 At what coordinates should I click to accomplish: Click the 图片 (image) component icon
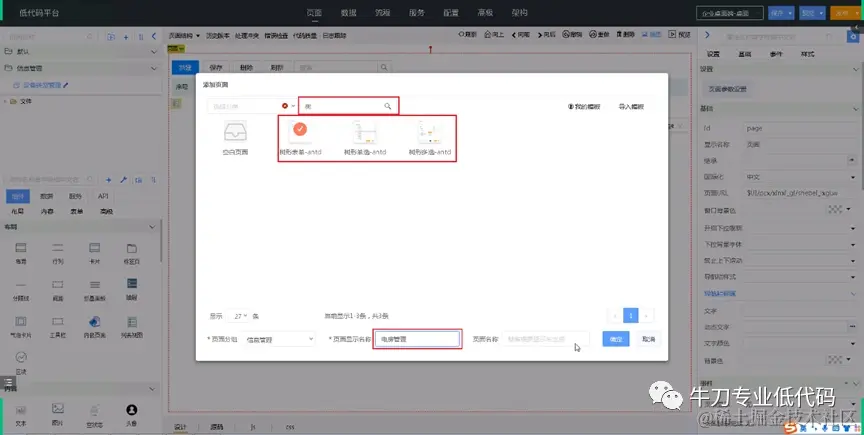[58, 409]
